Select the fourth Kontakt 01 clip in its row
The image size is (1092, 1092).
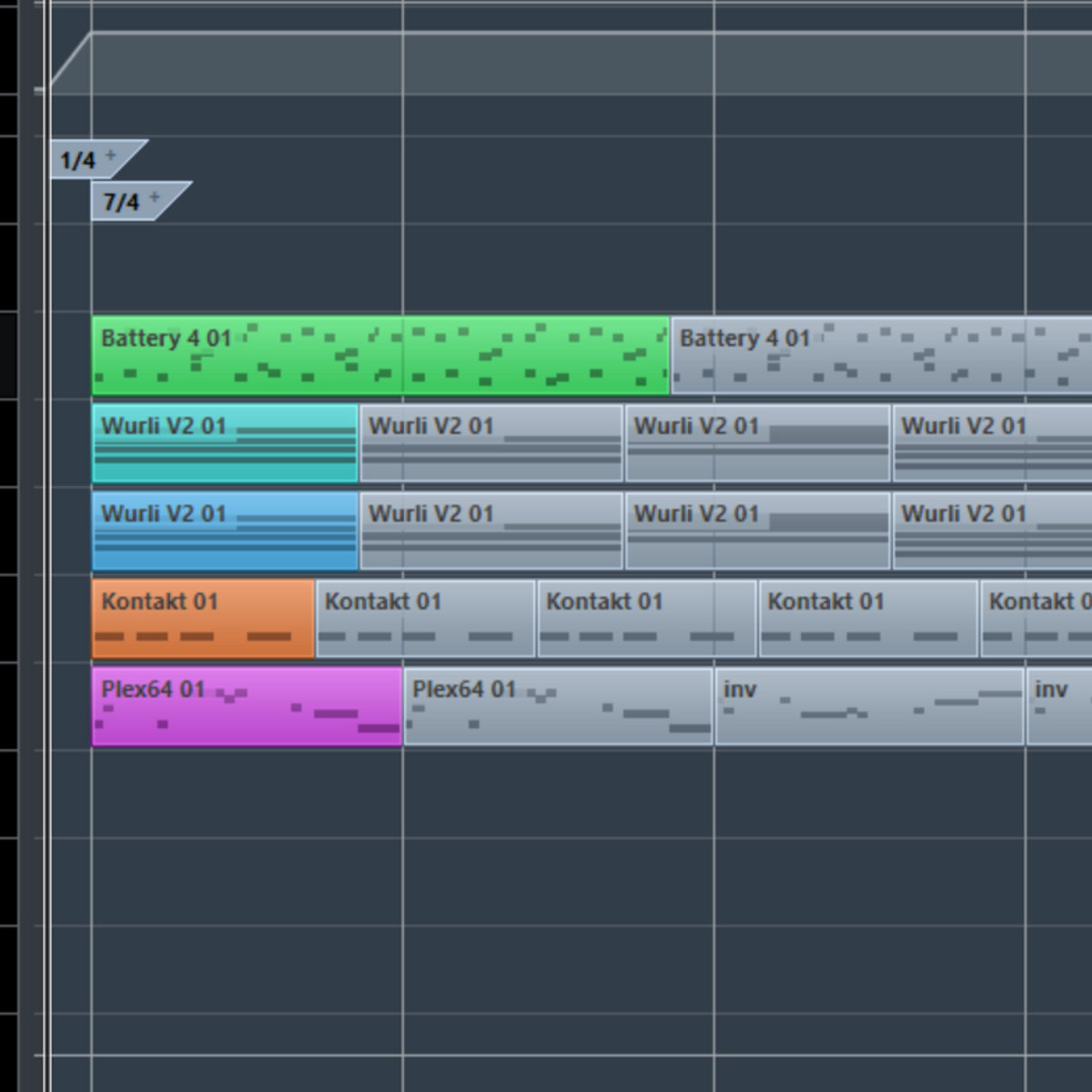[x=868, y=619]
